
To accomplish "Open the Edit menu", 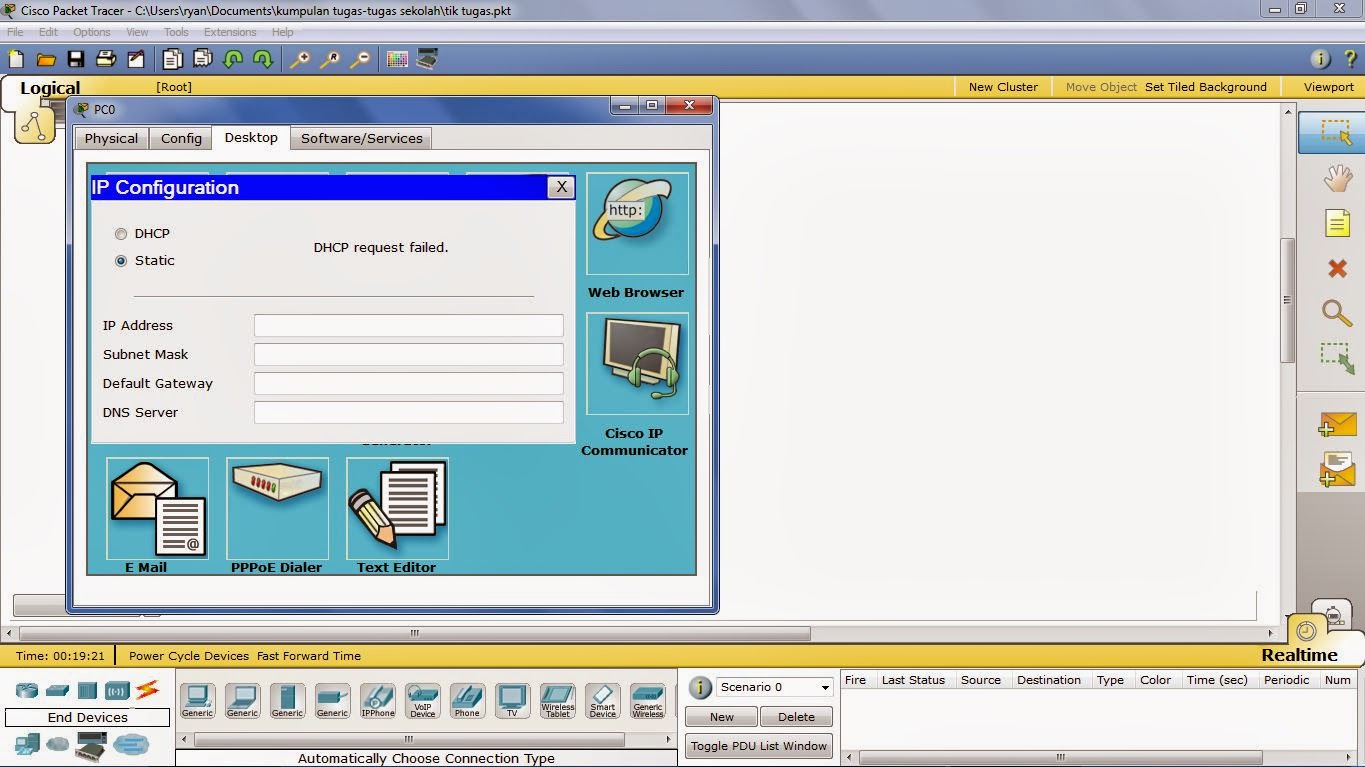I will [x=48, y=32].
